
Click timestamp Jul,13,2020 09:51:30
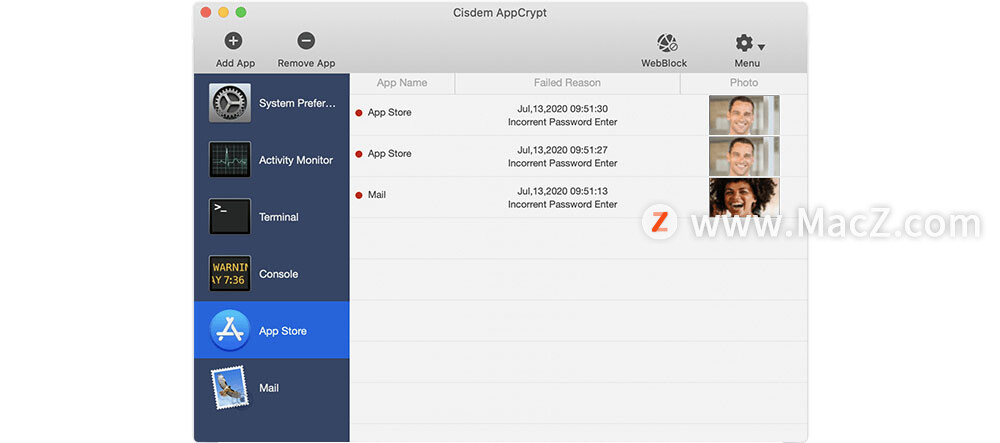562,108
